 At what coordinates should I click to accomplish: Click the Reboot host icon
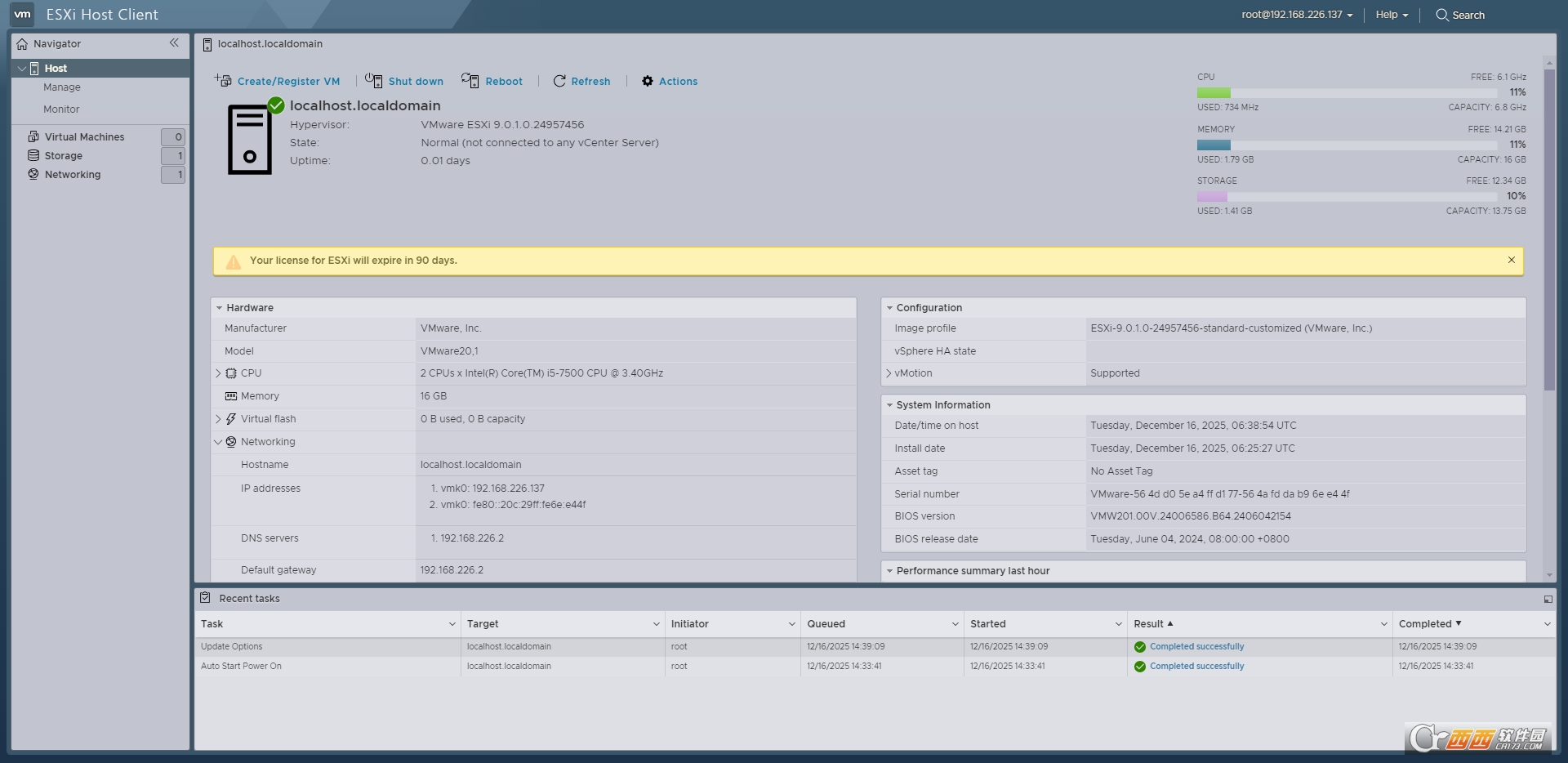(x=470, y=80)
